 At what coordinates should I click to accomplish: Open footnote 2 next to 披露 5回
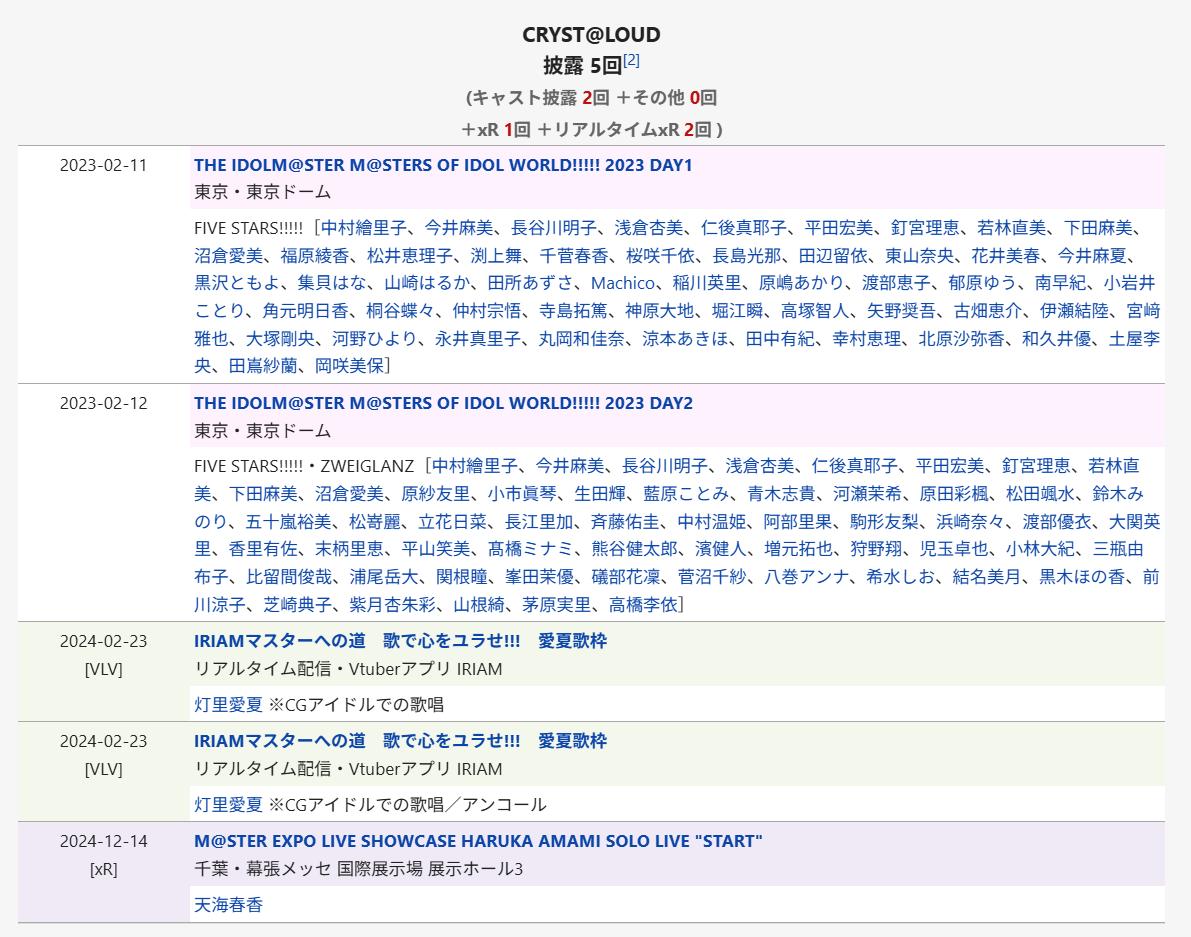[631, 61]
